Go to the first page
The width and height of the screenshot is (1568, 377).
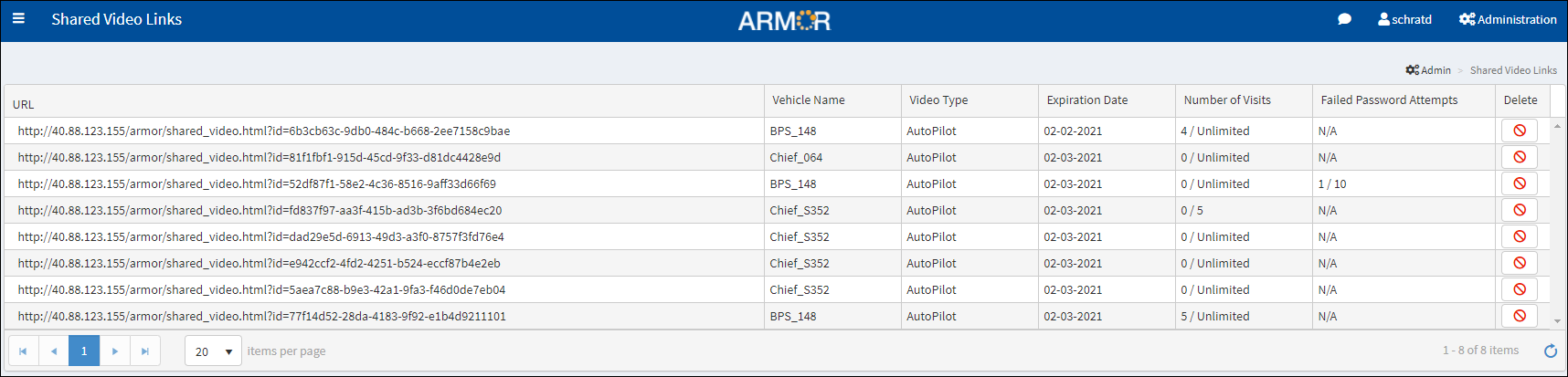pyautogui.click(x=23, y=351)
